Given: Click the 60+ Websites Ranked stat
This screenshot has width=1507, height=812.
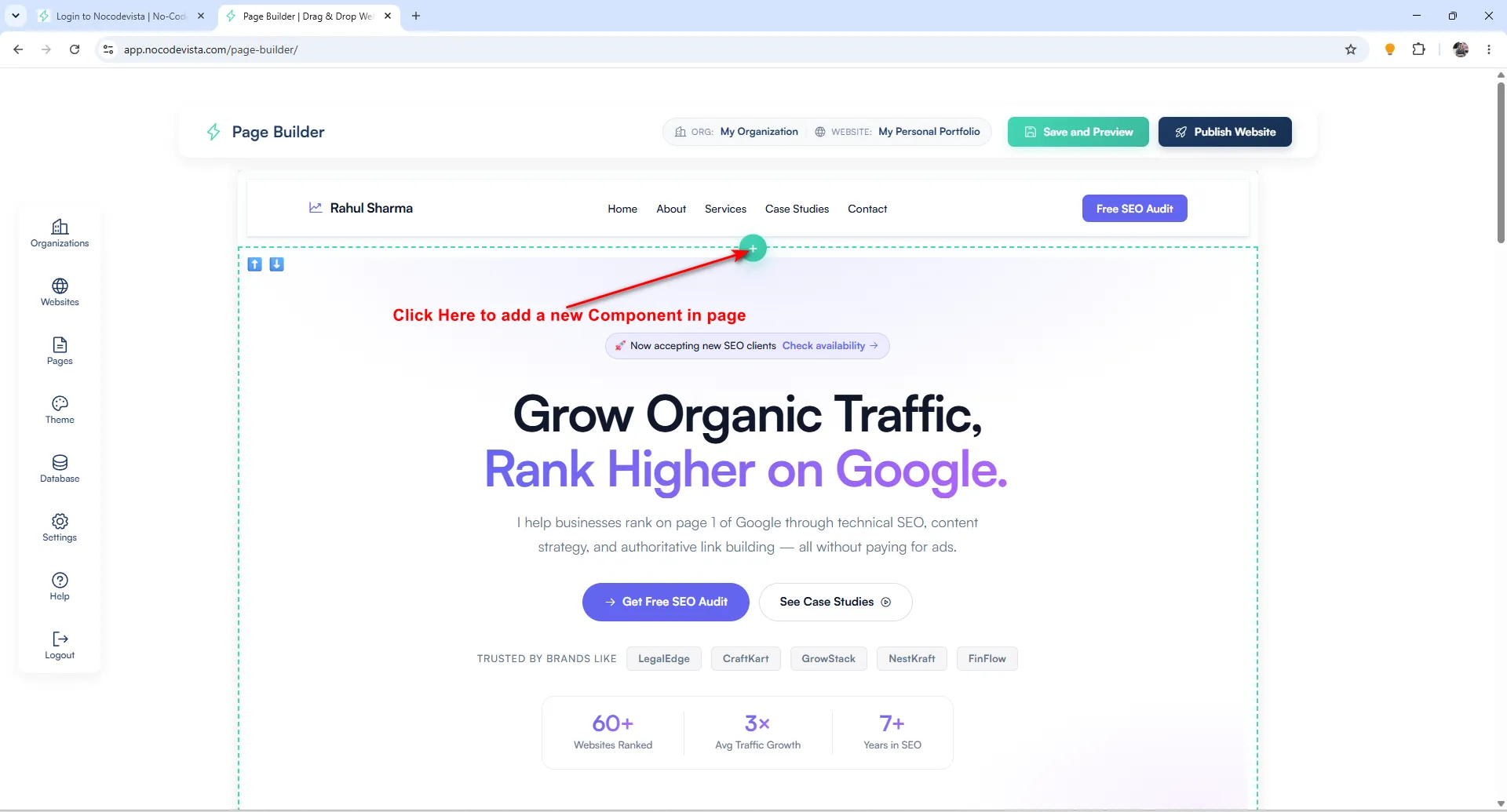Looking at the screenshot, I should coord(613,732).
